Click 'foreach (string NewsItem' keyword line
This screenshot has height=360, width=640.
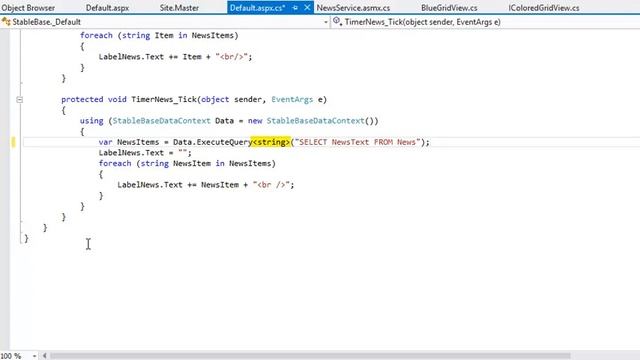coord(187,163)
